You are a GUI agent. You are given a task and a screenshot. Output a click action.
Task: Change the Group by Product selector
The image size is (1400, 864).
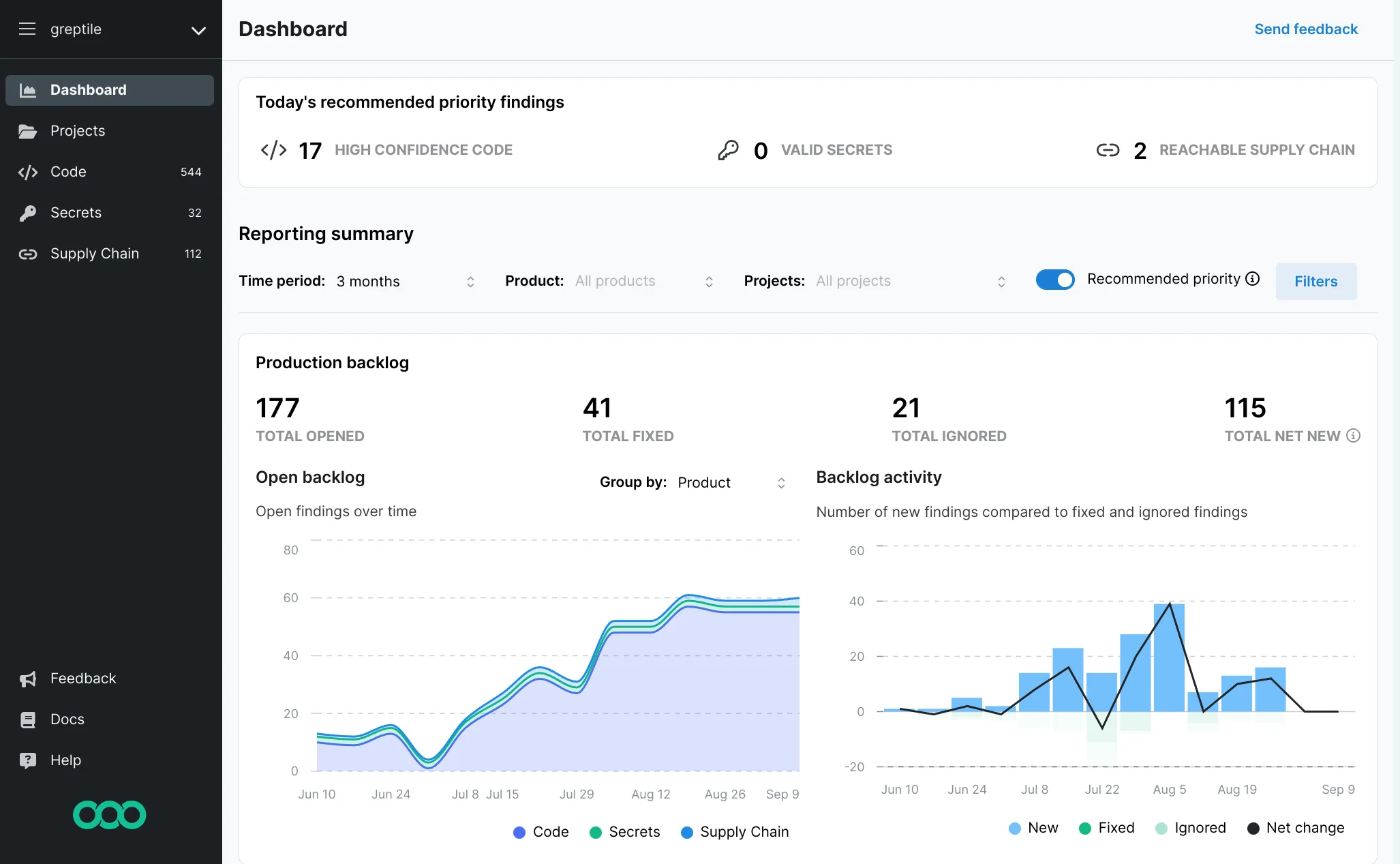729,482
